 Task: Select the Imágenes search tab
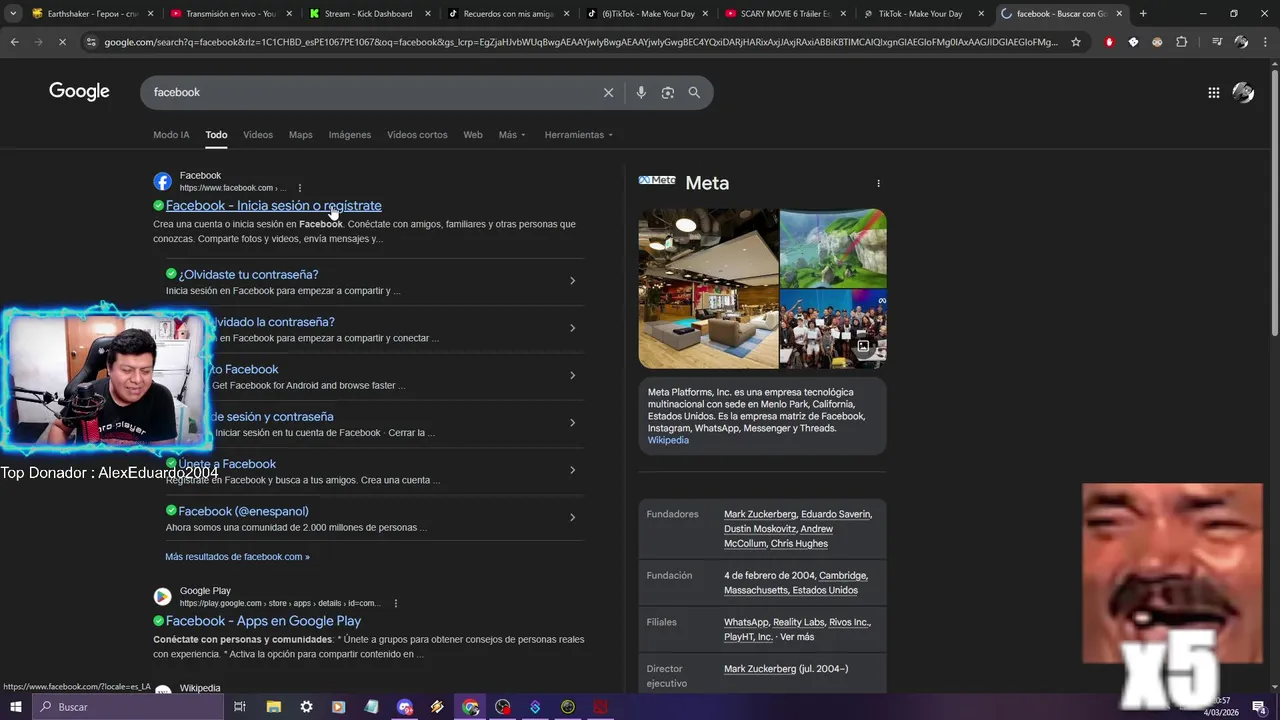[x=350, y=135]
